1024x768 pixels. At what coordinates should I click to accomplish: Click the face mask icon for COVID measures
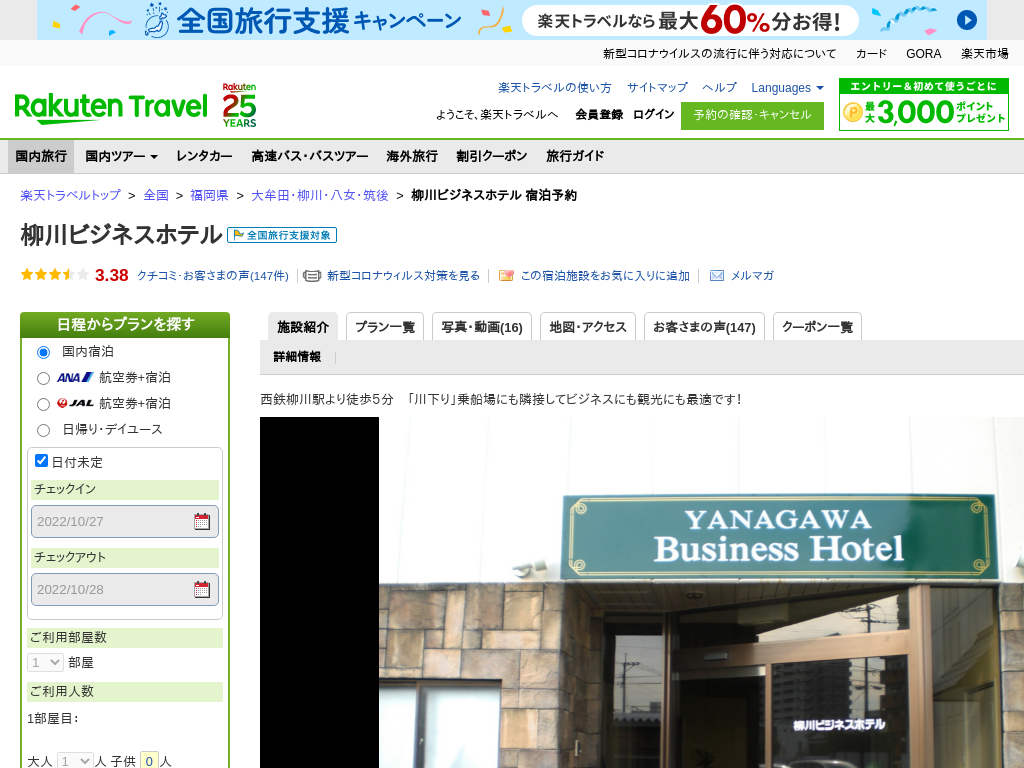tap(312, 276)
